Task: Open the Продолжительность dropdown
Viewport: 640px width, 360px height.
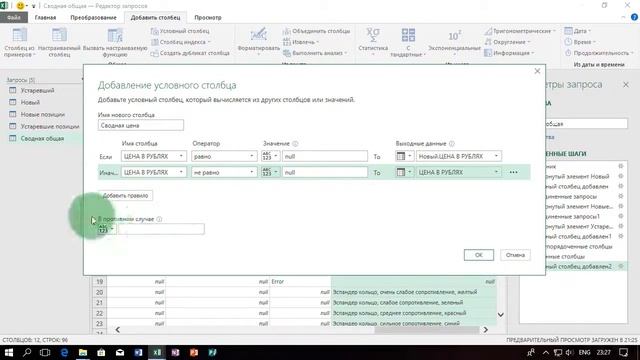Action: tap(599, 53)
